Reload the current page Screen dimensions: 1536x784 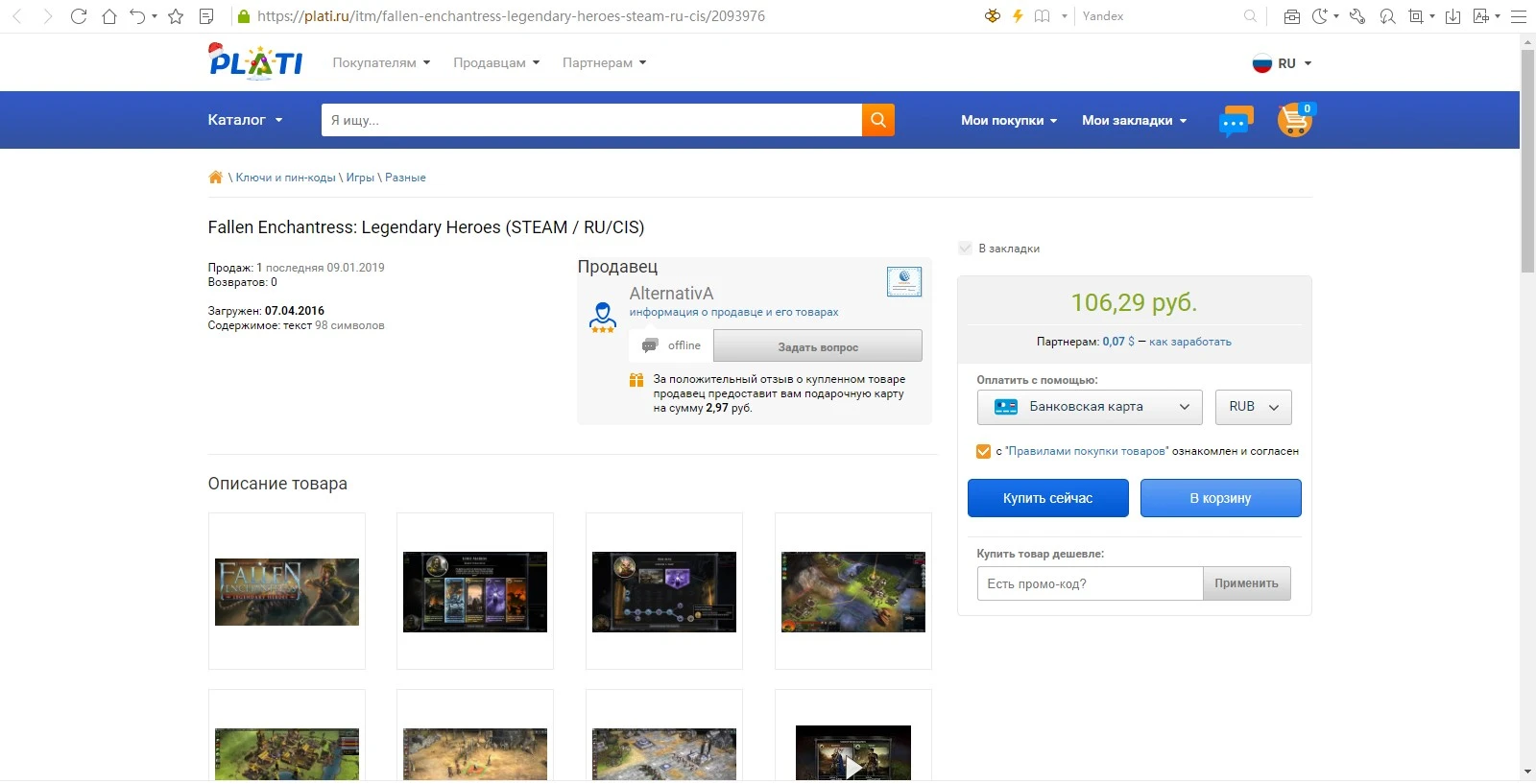[79, 16]
